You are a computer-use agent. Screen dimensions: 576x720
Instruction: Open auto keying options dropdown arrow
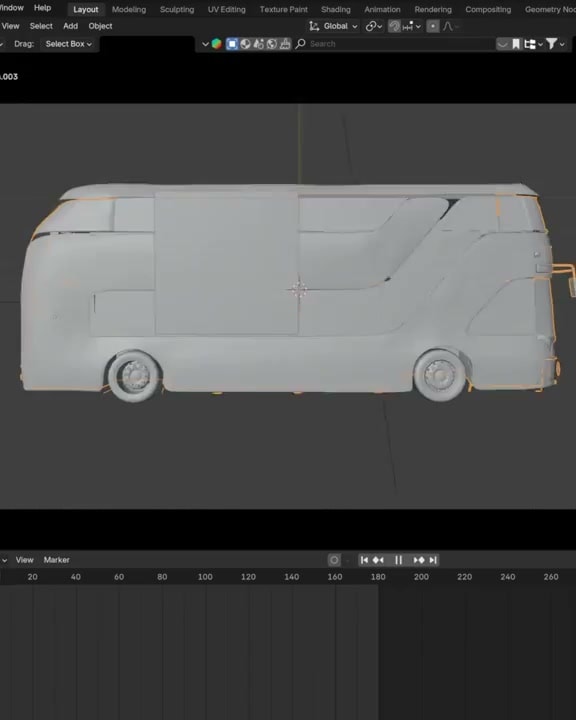[x=347, y=560]
